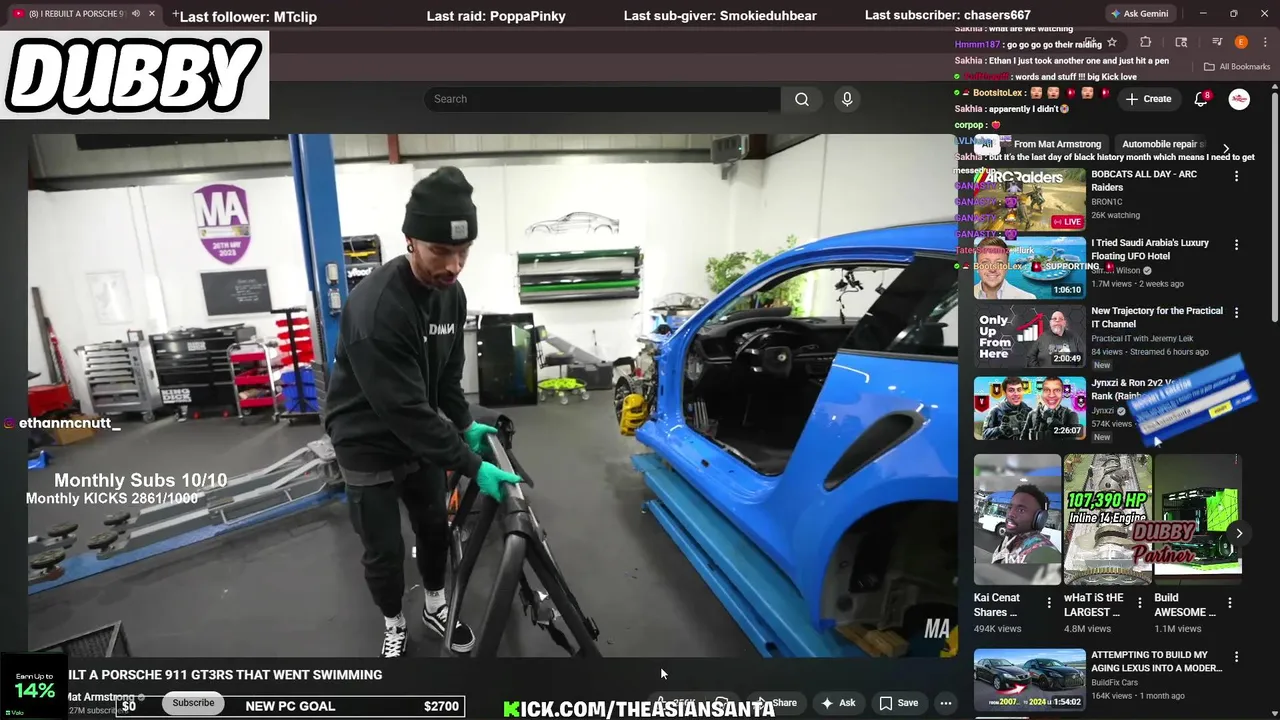Image resolution: width=1280 pixels, height=720 pixels.
Task: Open Jynxzi & Ron 2v2 thumbnail
Action: (x=1030, y=408)
